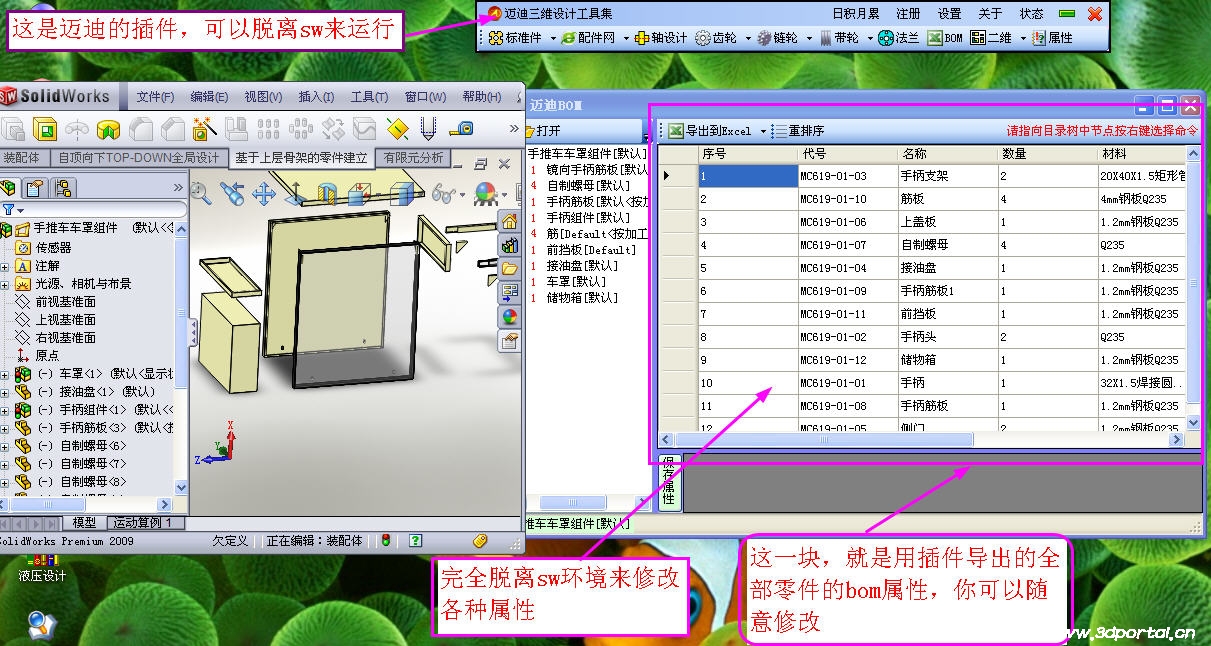Switch to the 自顶向下TOP-DOWN全局设计 tab
The image size is (1211, 646).
[x=138, y=158]
